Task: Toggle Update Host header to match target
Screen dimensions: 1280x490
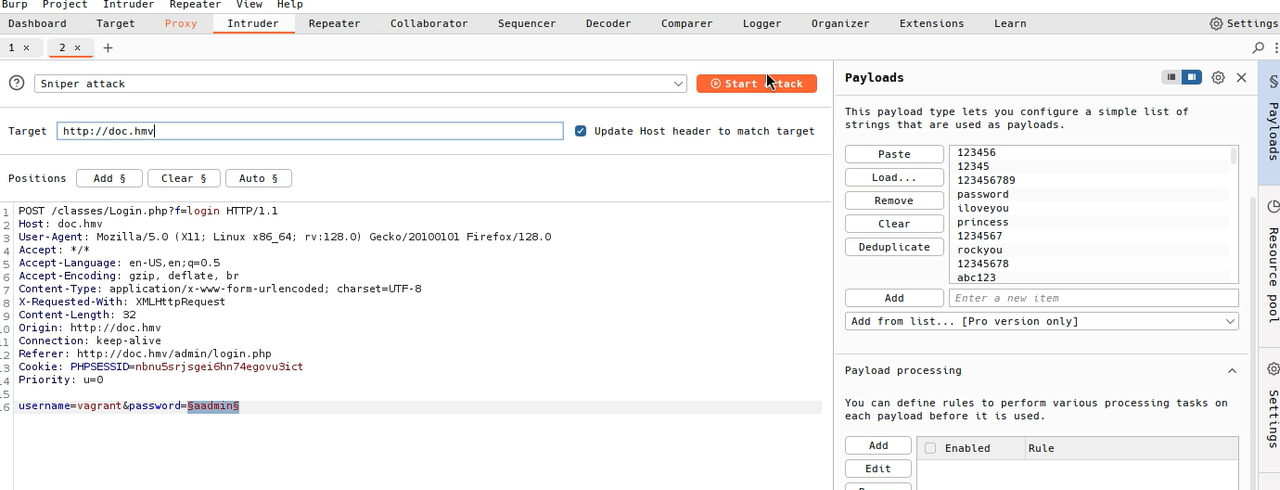Action: [580, 131]
